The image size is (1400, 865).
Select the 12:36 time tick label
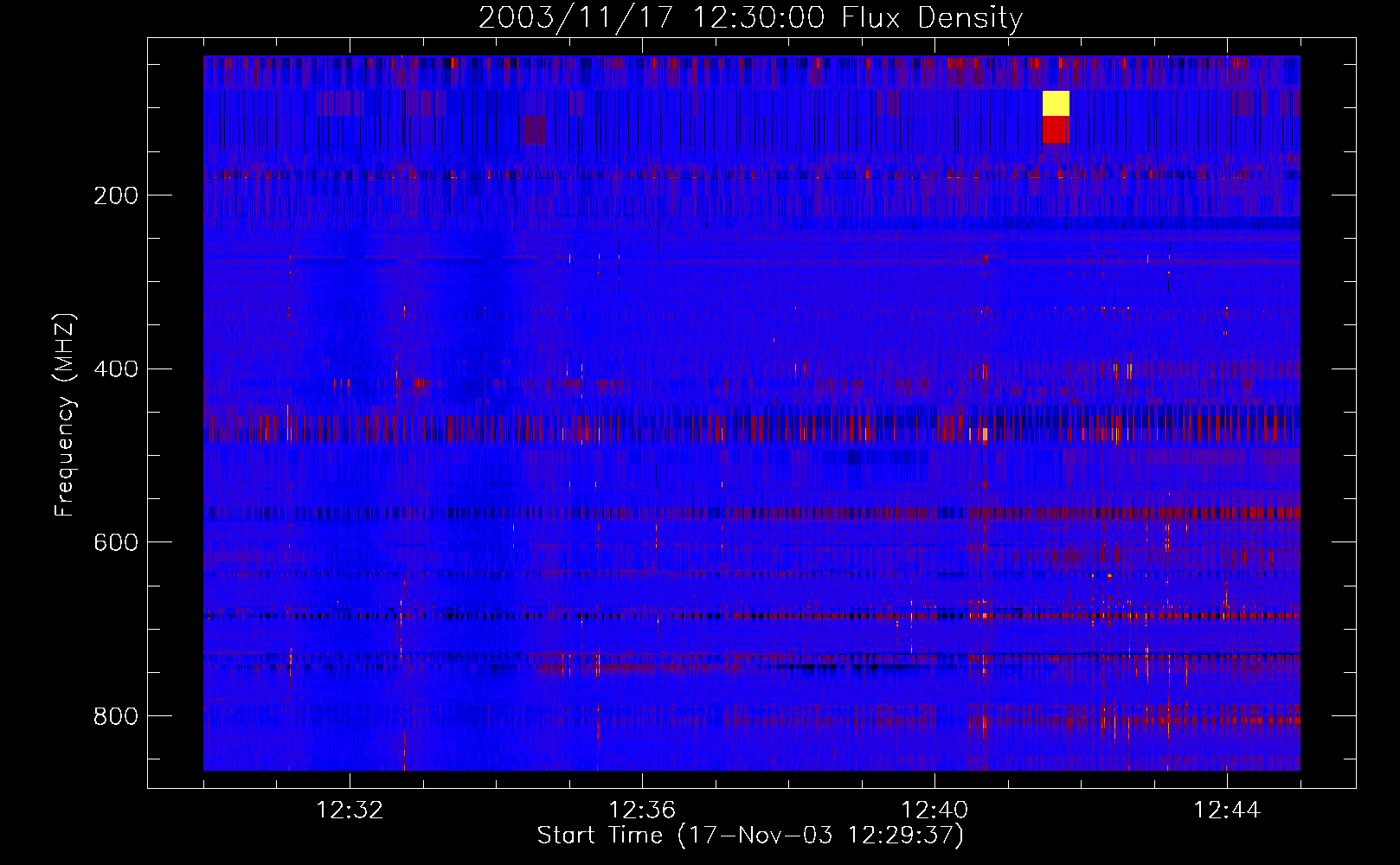642,811
